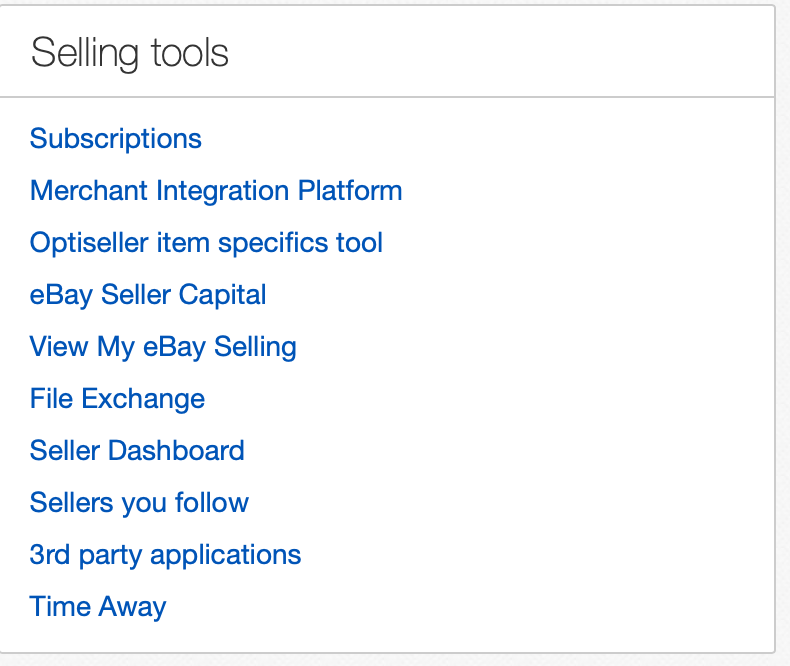Launch the Merchant Integration Platform link
This screenshot has width=790, height=666.
point(216,191)
